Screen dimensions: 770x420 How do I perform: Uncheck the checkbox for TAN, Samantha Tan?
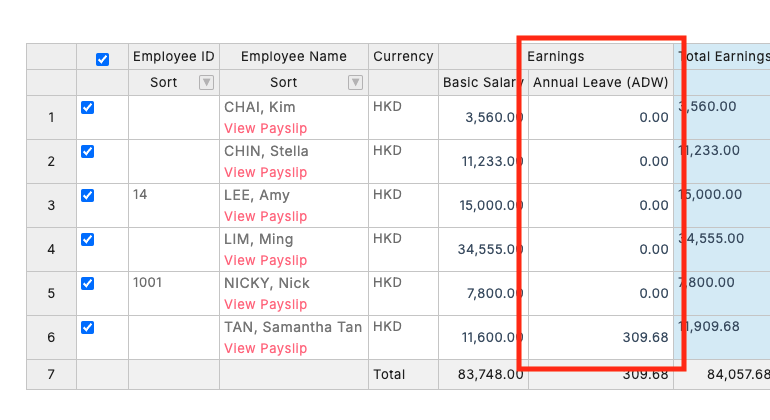tap(87, 328)
